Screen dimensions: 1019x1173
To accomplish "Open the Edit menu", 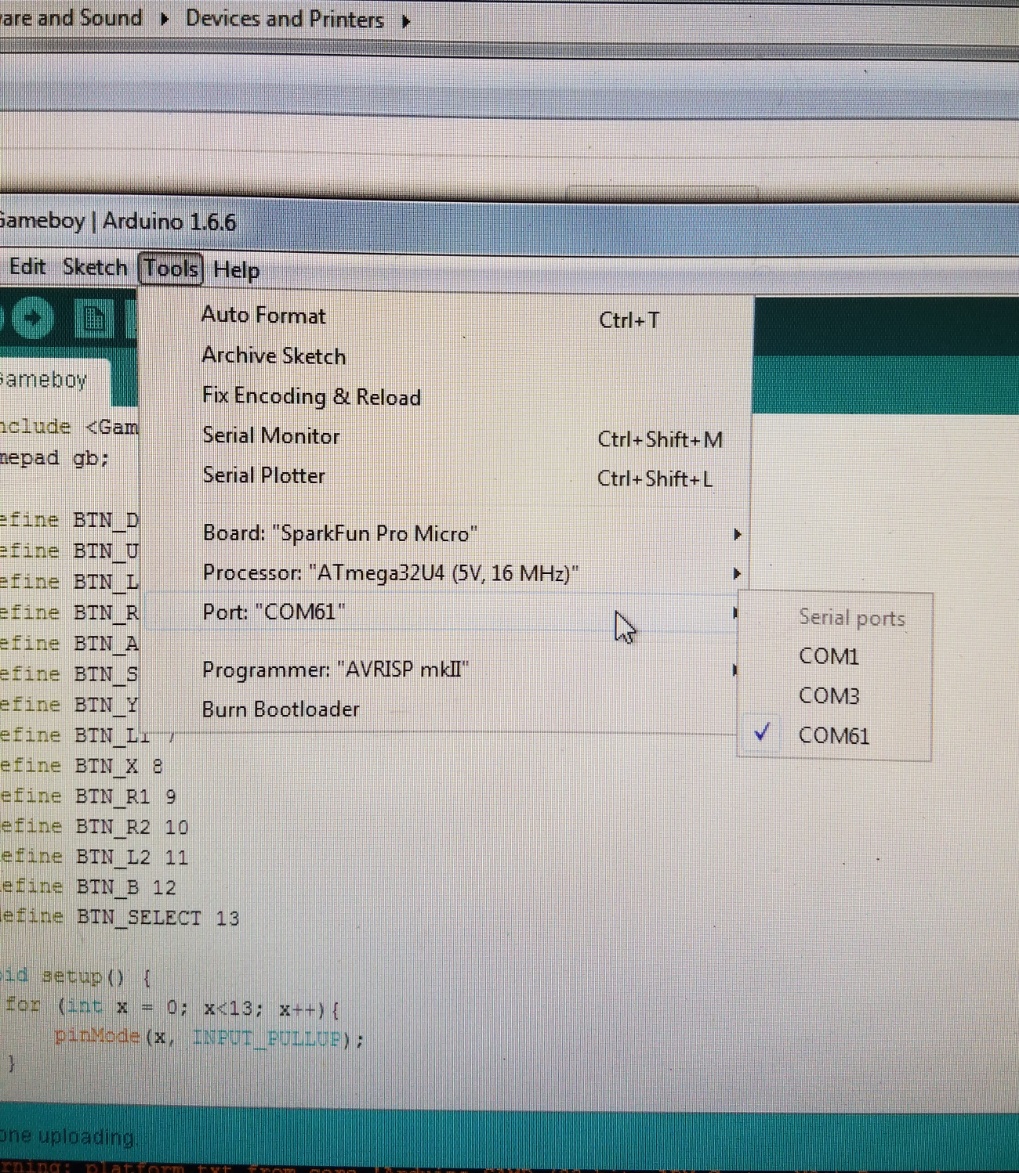I will pos(27,266).
